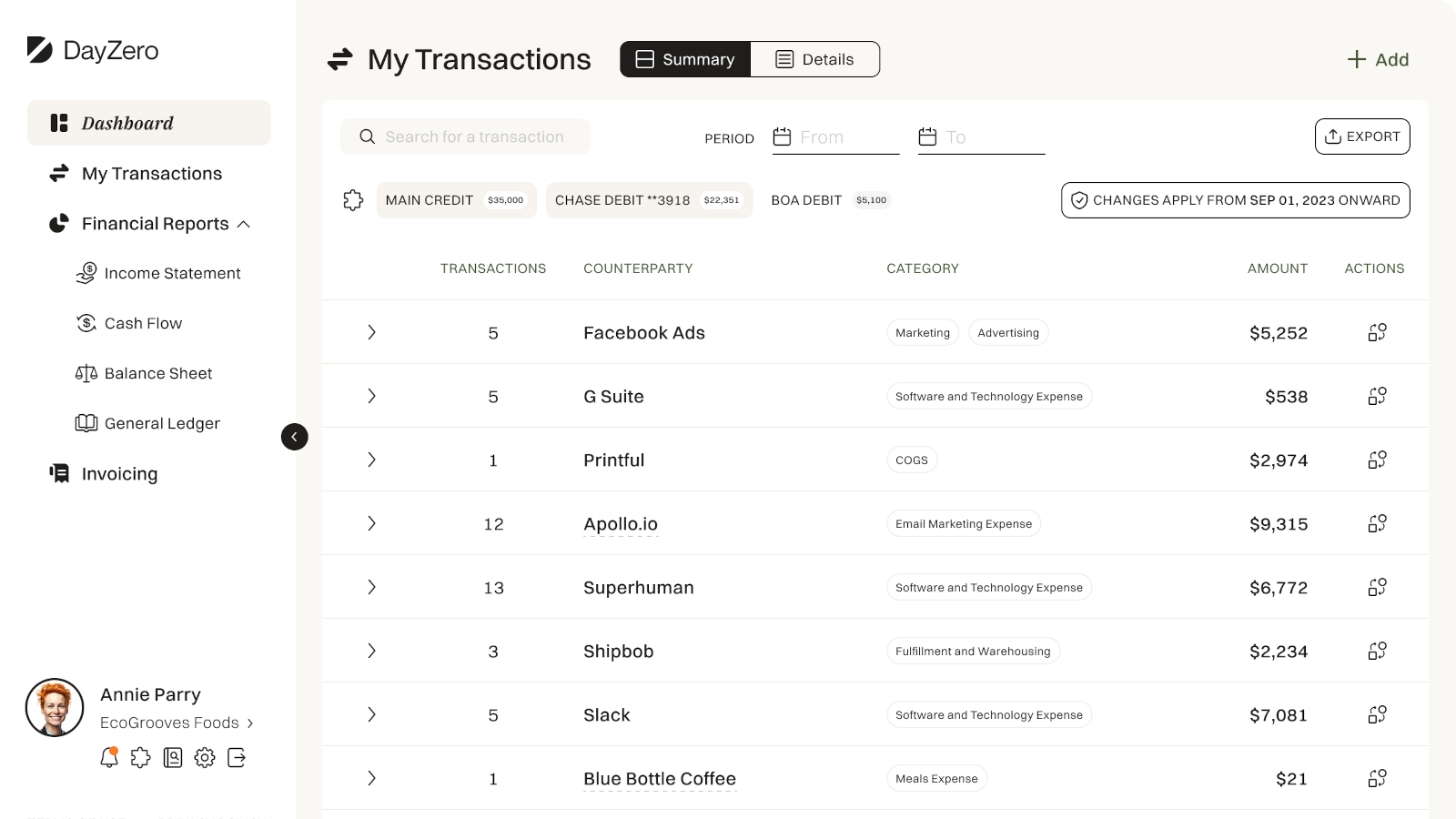Expand the Blue Bottle Coffee row
This screenshot has width=1456, height=819.
point(371,778)
